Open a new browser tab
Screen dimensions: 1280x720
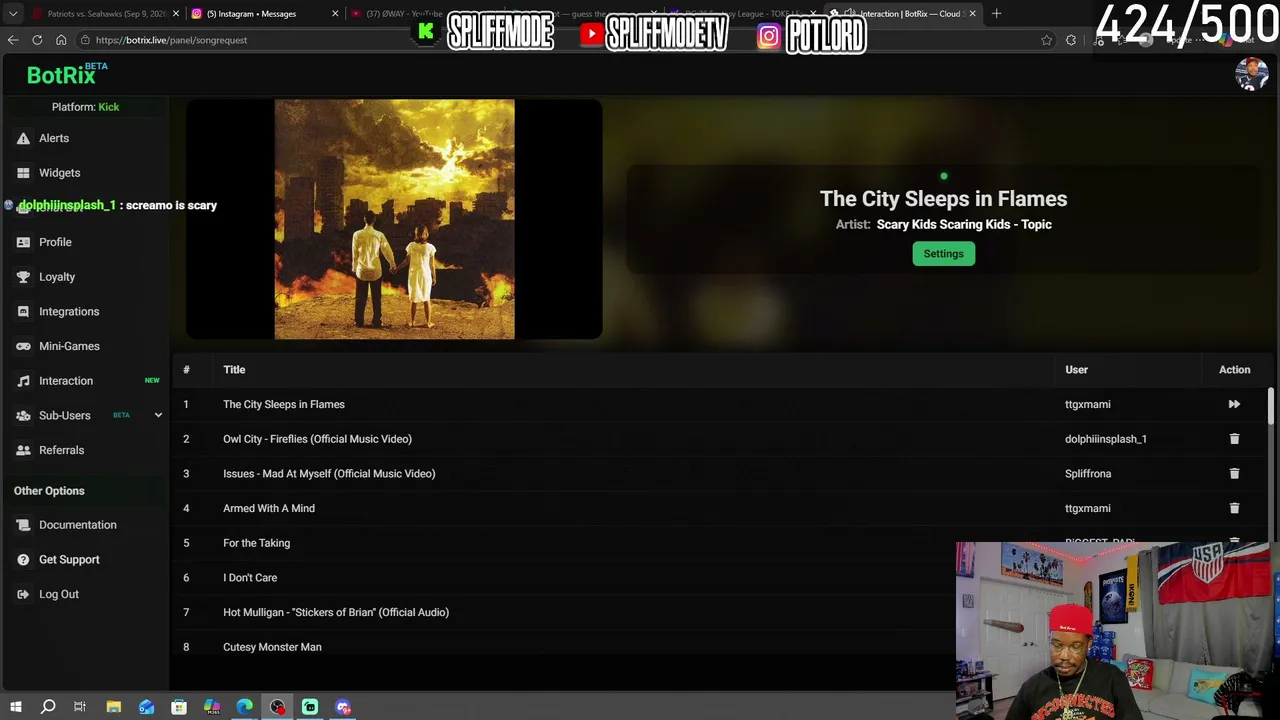tap(996, 13)
